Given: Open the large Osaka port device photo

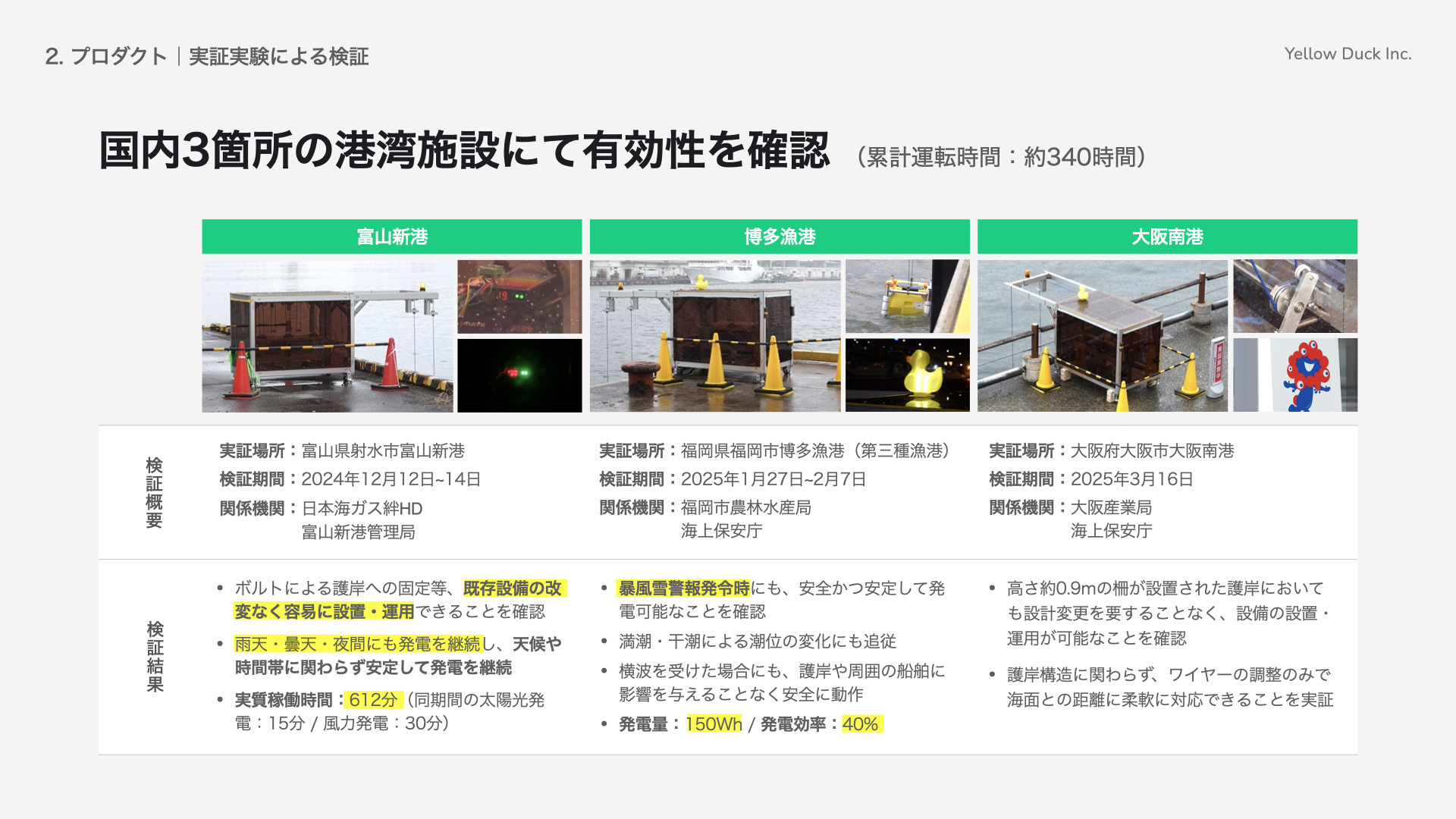Looking at the screenshot, I should pyautogui.click(x=1102, y=336).
